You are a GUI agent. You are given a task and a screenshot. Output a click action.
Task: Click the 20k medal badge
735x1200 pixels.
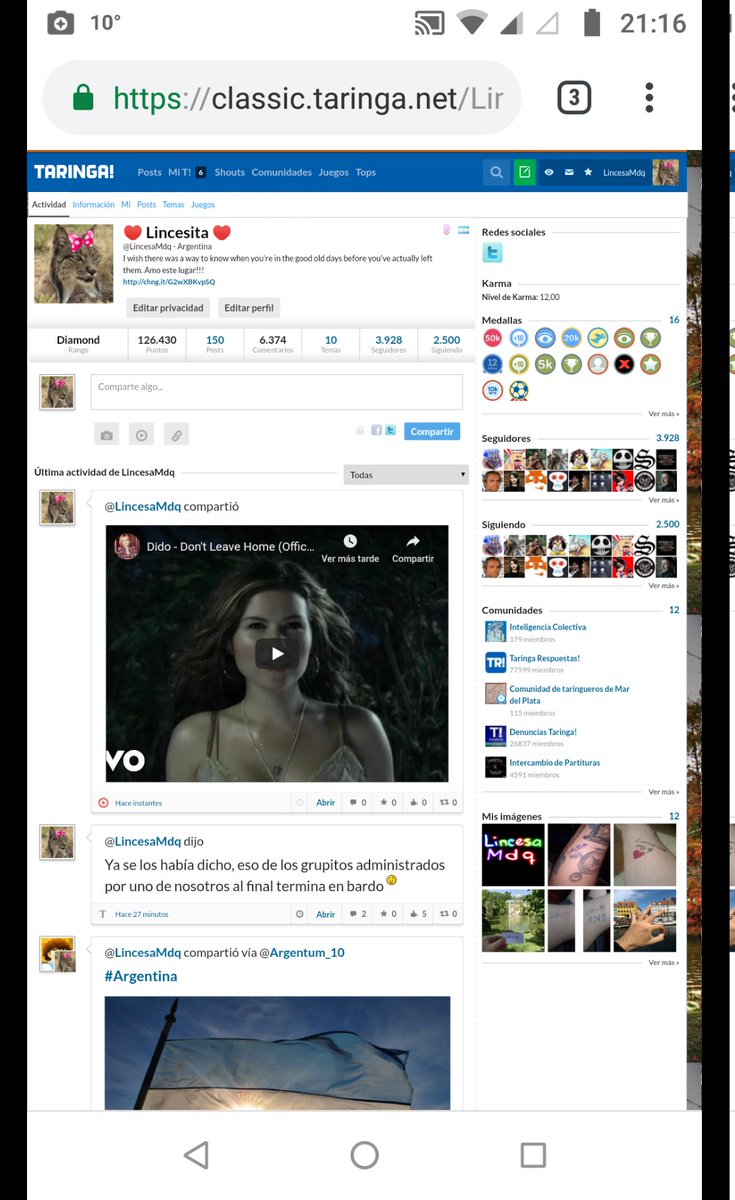click(x=571, y=338)
